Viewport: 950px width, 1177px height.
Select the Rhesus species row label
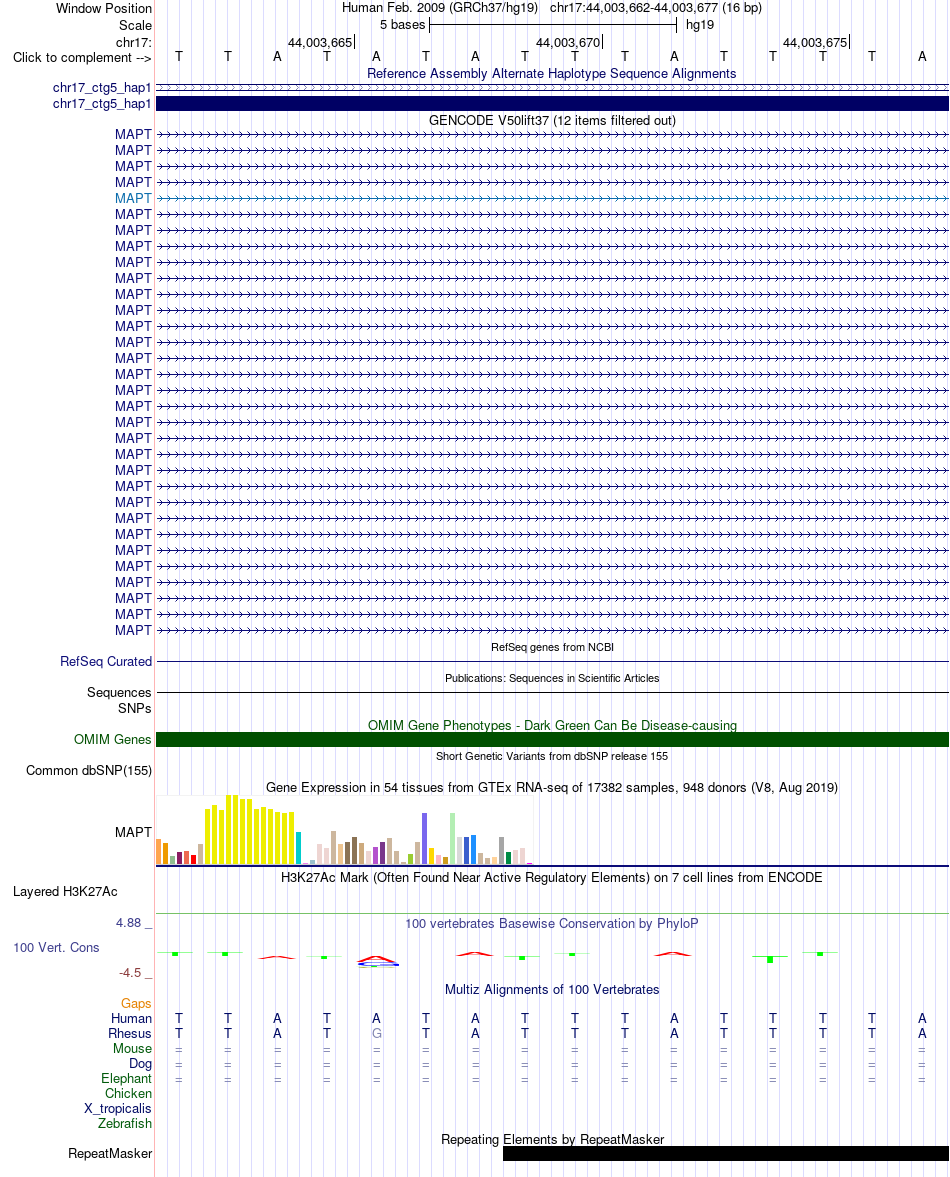[x=130, y=1034]
